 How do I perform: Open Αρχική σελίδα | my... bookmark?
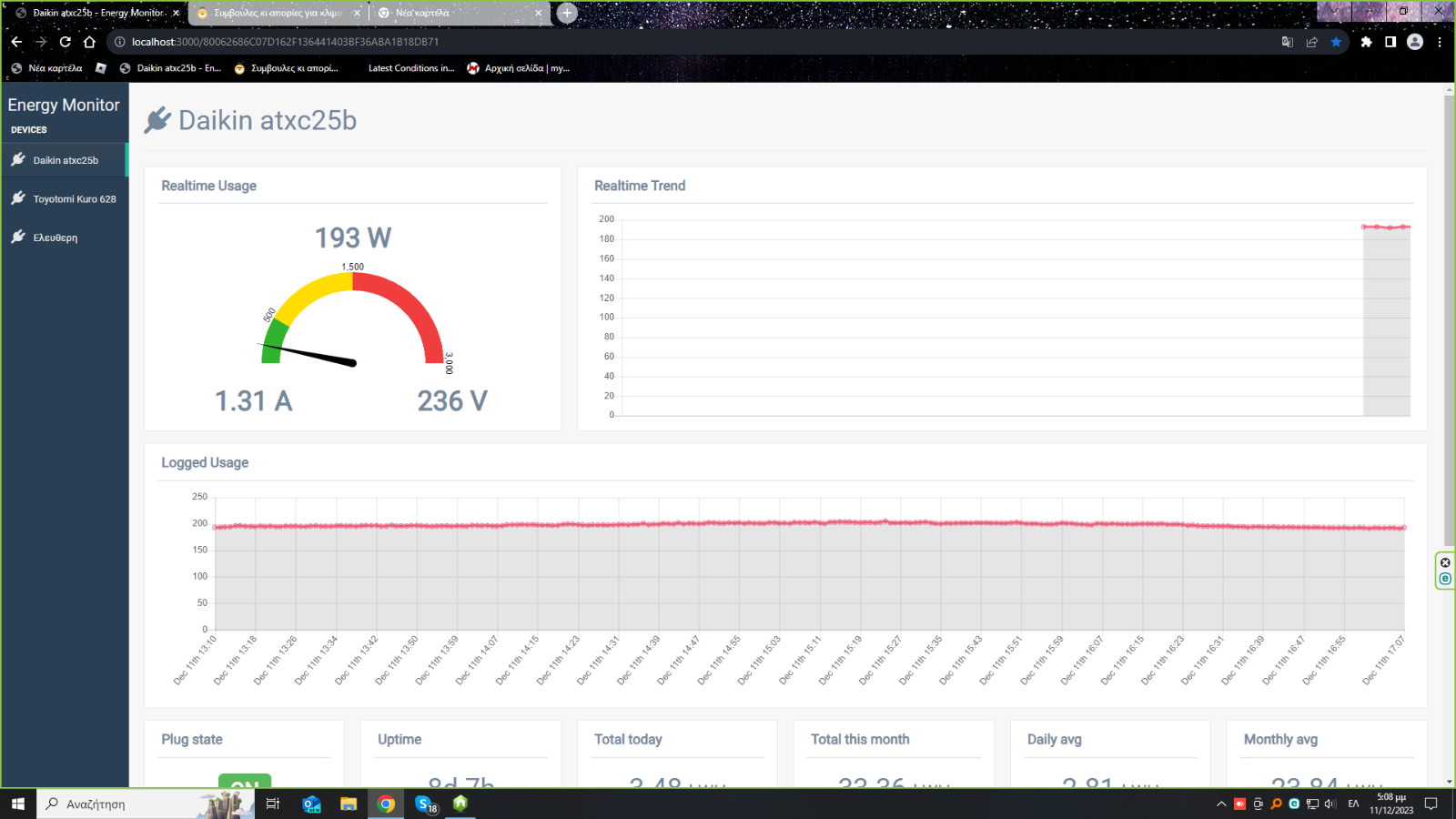point(518,68)
